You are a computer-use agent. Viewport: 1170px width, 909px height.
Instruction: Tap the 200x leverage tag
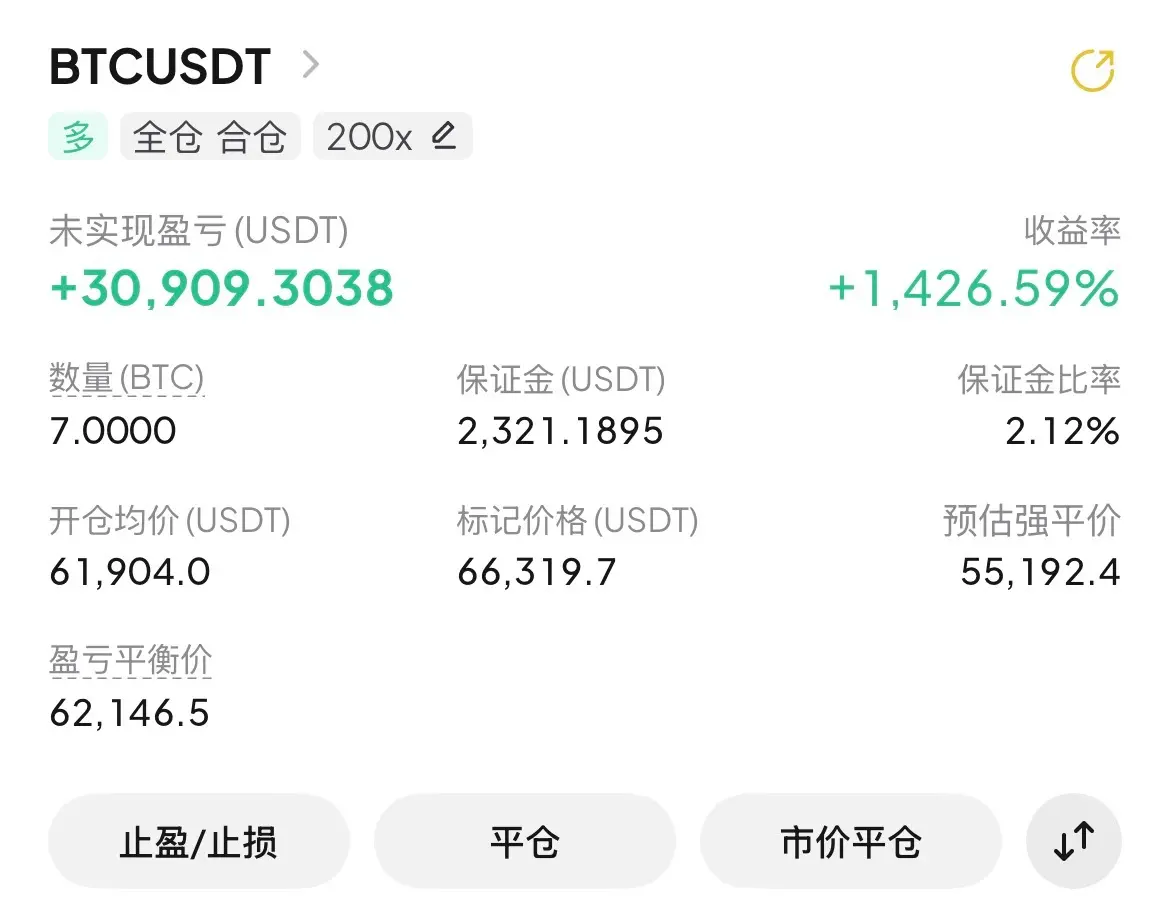(x=392, y=136)
